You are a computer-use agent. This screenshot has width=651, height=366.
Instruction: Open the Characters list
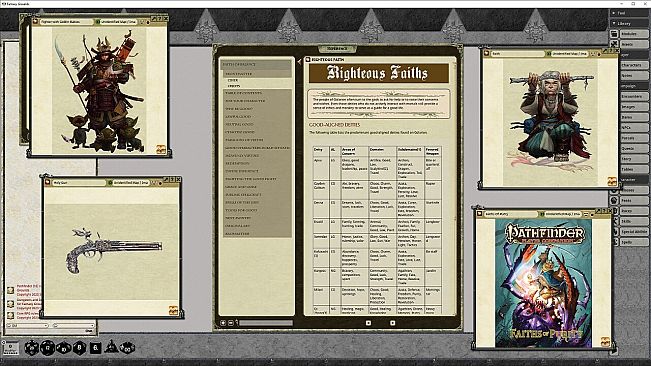click(x=634, y=65)
